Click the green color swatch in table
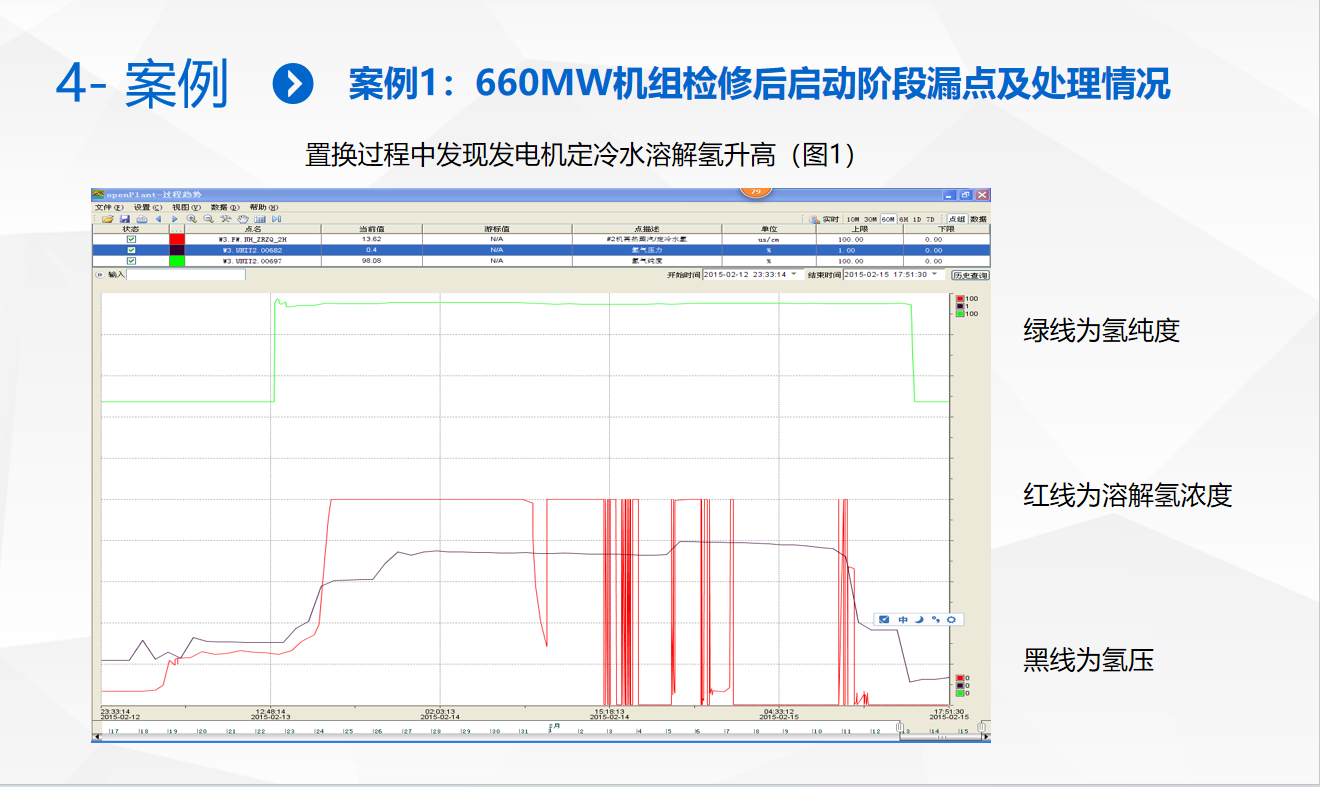 (177, 261)
